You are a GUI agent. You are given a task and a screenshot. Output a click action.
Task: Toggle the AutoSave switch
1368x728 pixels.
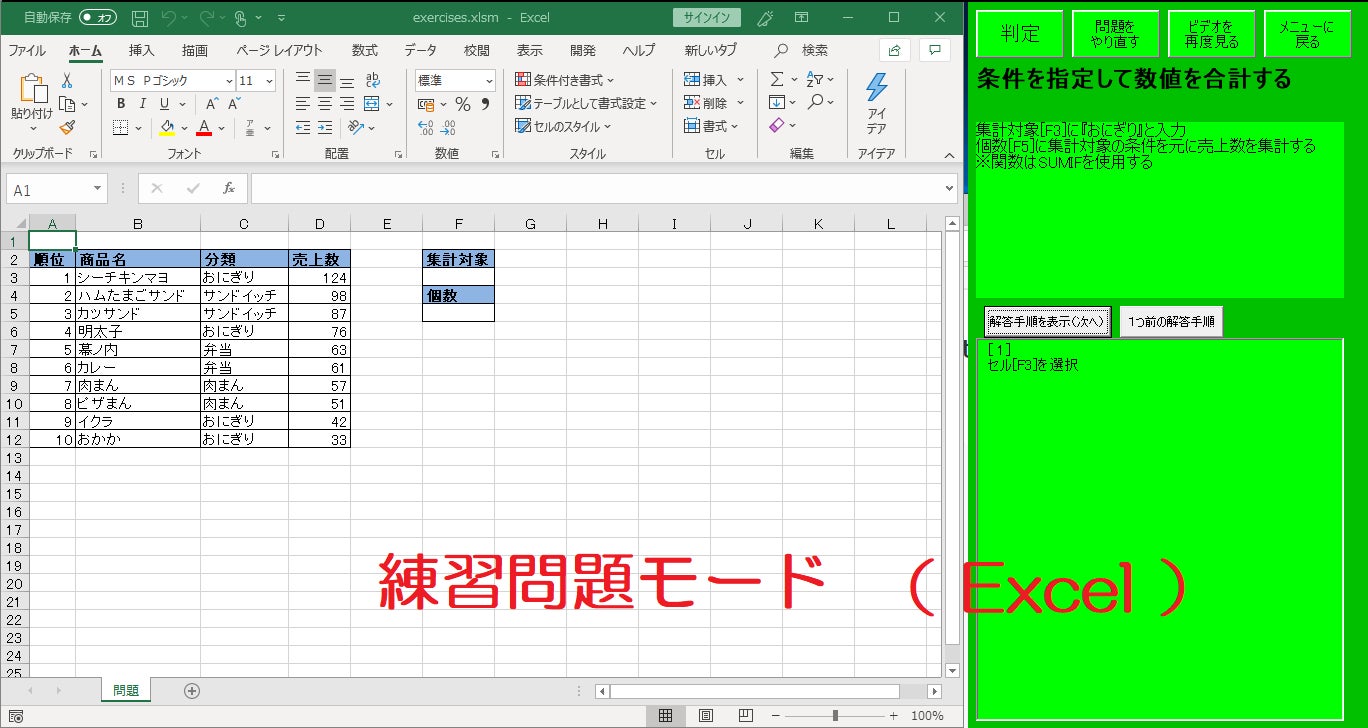pyautogui.click(x=98, y=17)
